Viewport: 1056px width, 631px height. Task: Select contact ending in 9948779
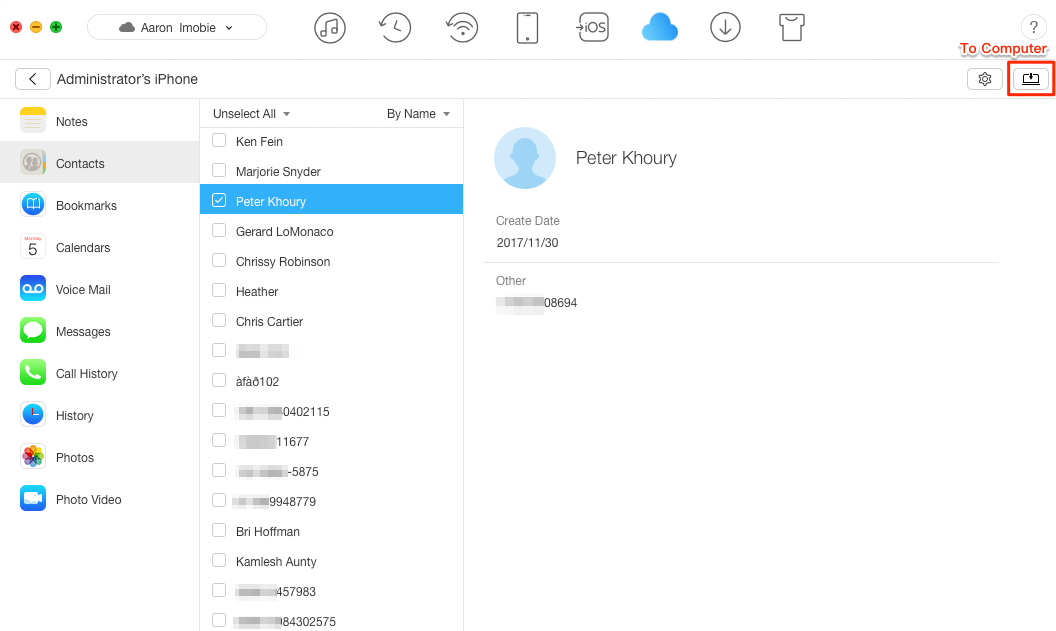click(x=331, y=501)
